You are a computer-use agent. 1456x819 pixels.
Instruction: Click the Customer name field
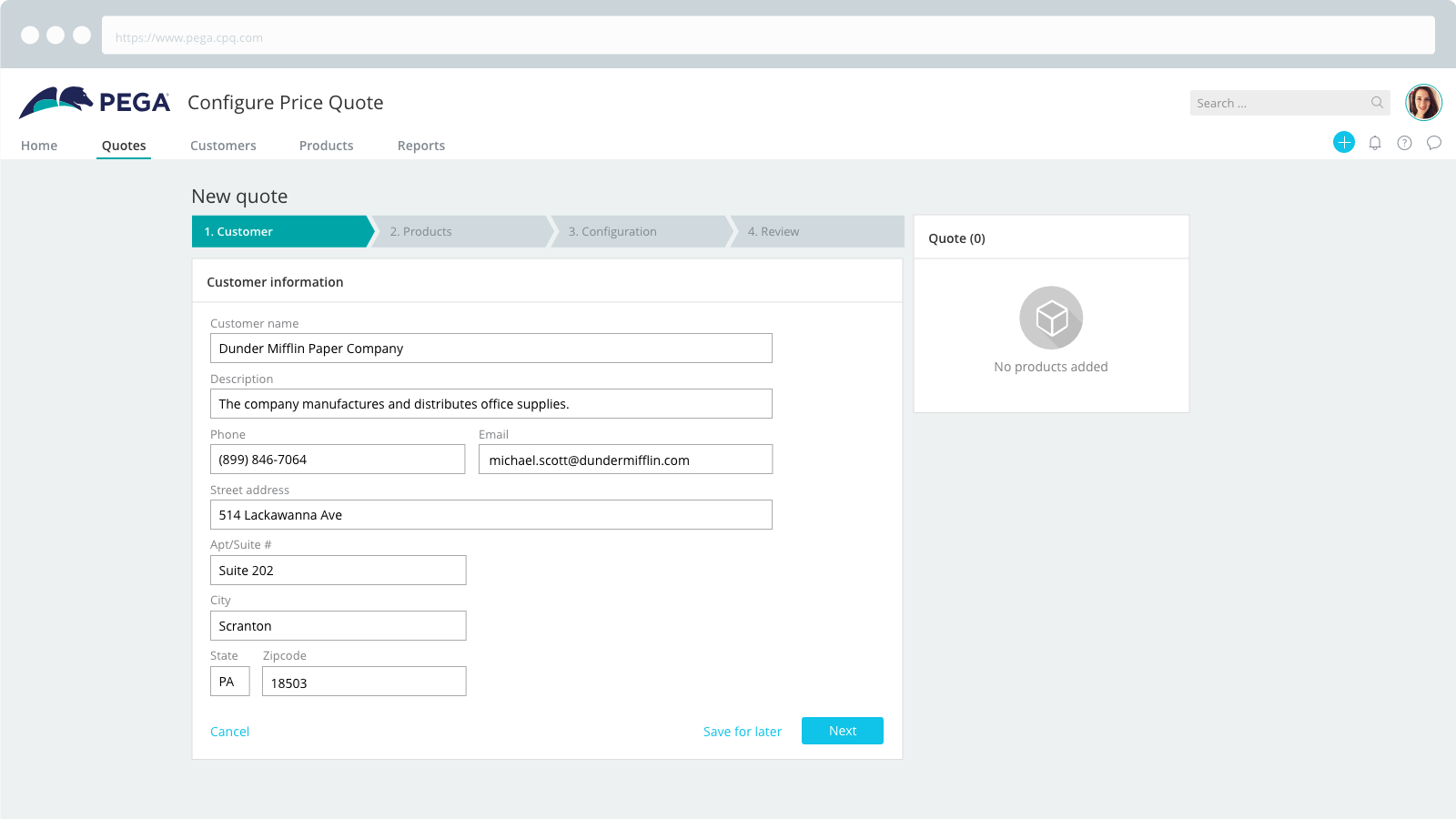pos(491,349)
